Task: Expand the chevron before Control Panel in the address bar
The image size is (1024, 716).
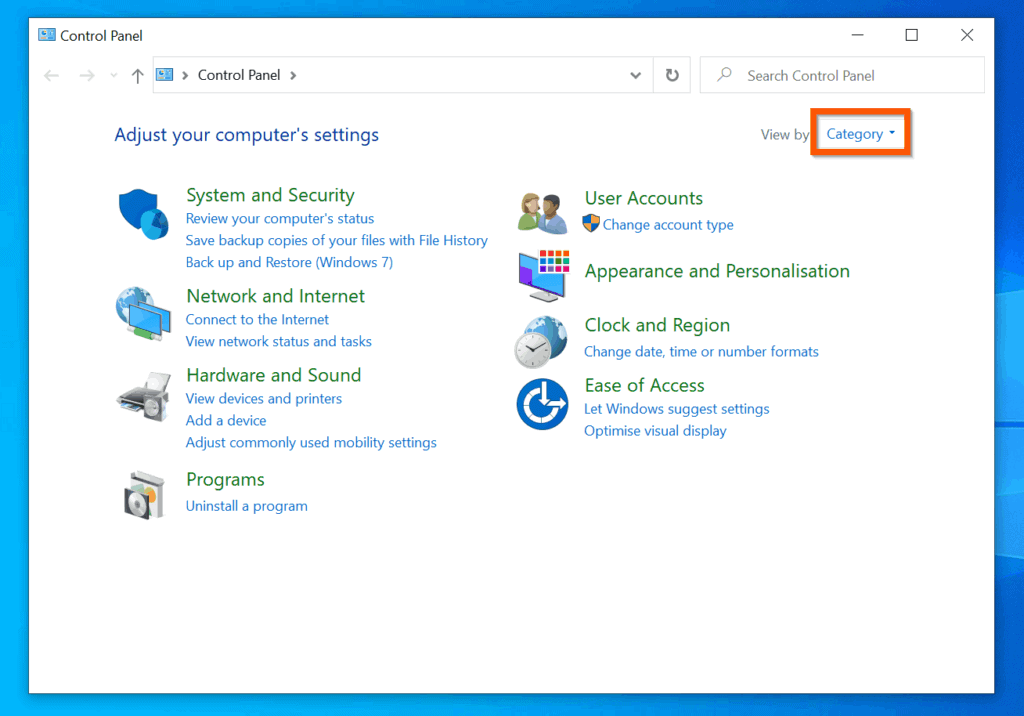Action: tap(185, 75)
